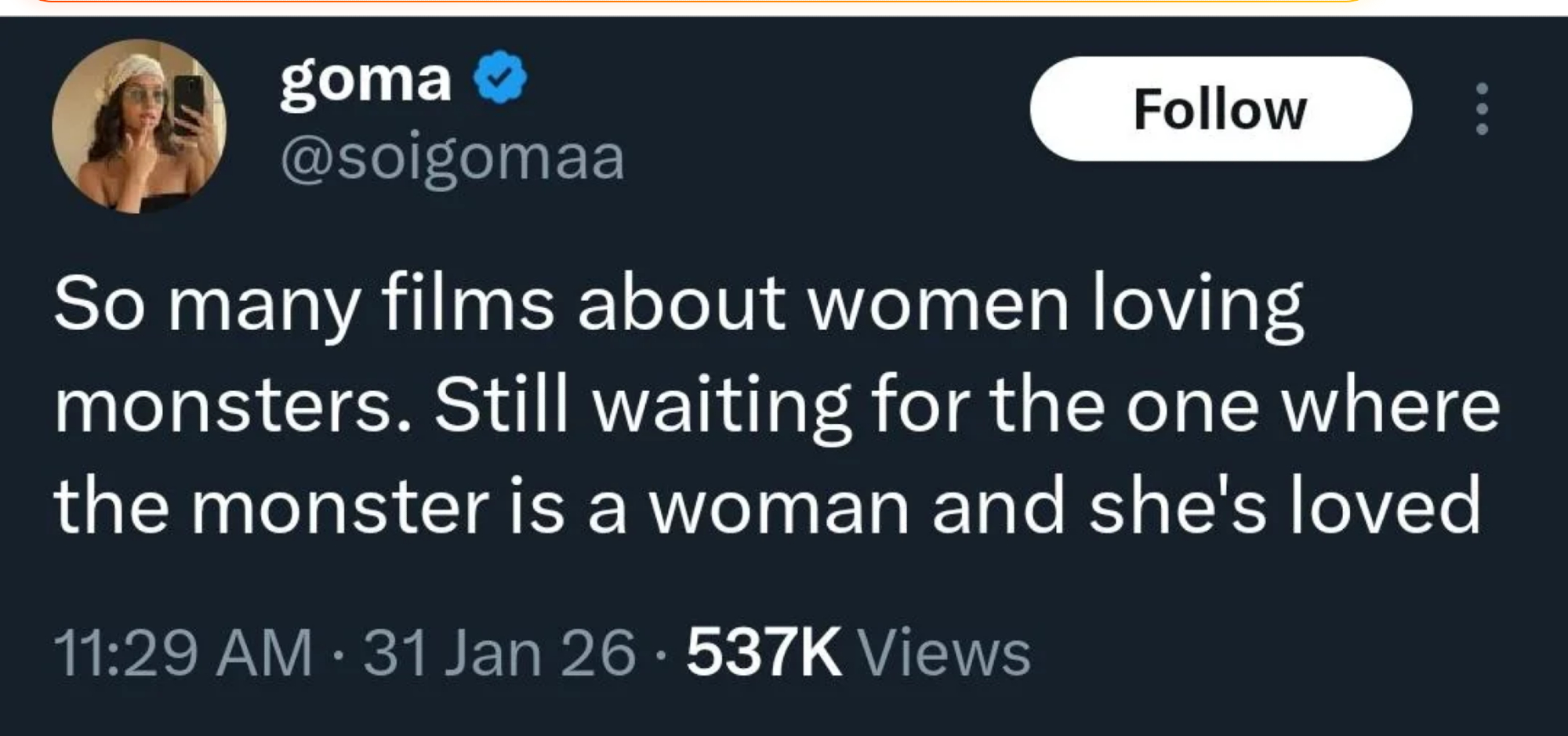Image resolution: width=1568 pixels, height=736 pixels.
Task: Click the tweet line starting "So many films"
Action: click(678, 306)
